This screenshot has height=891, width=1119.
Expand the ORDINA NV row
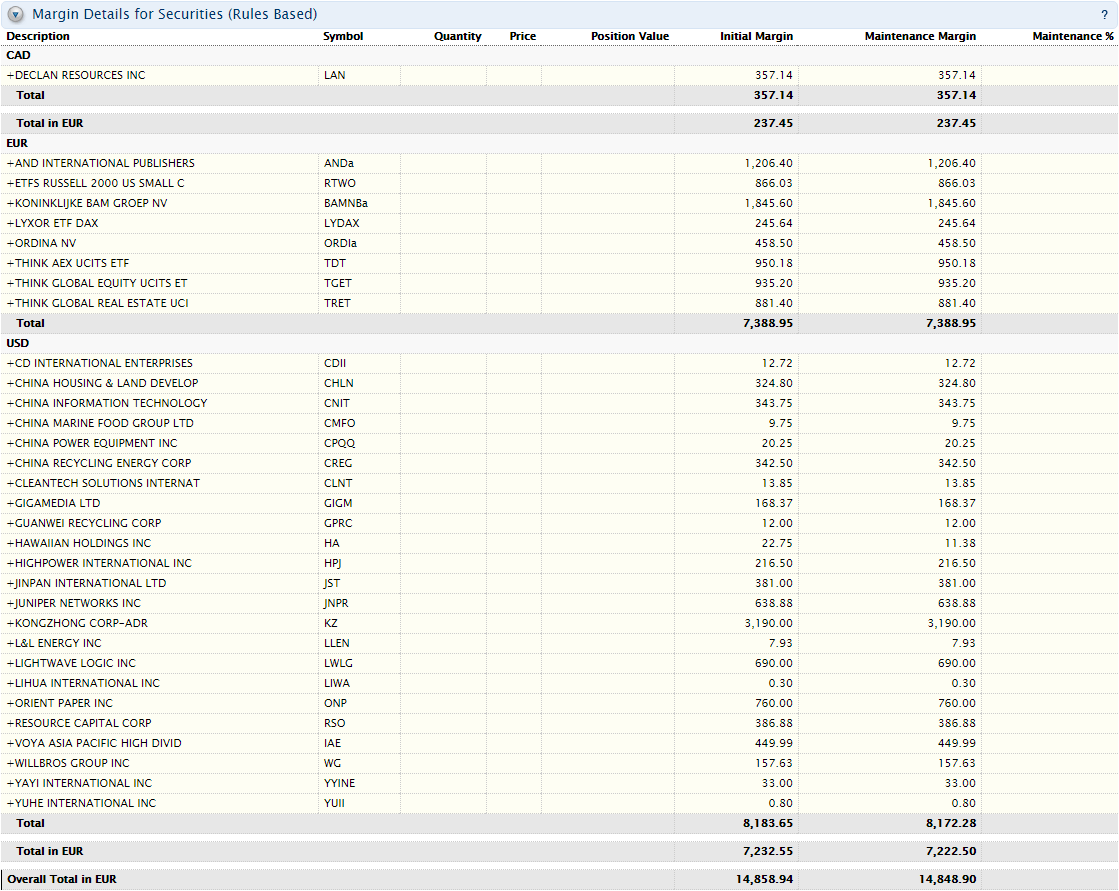11,243
